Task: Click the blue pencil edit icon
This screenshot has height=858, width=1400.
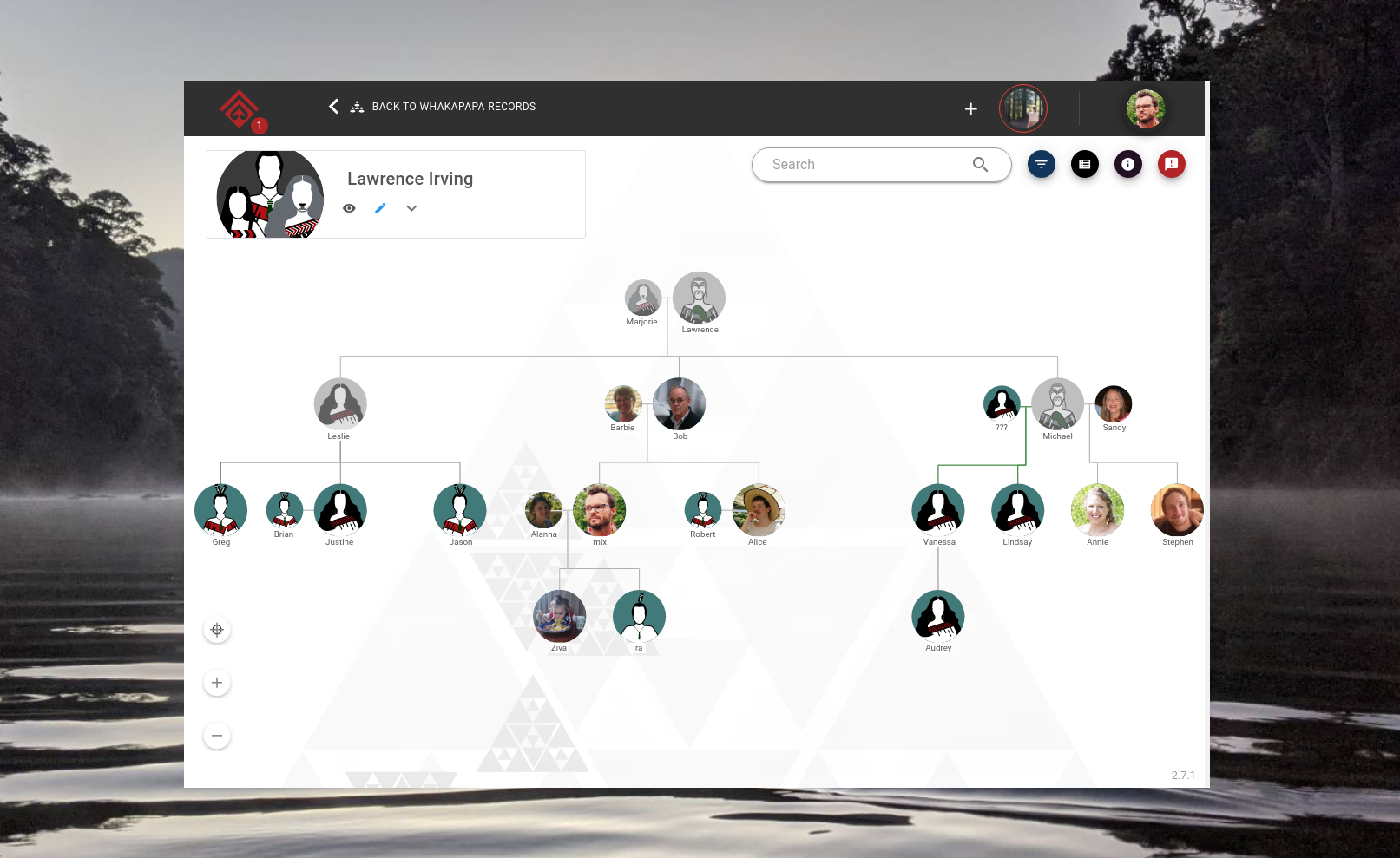Action: click(x=380, y=208)
